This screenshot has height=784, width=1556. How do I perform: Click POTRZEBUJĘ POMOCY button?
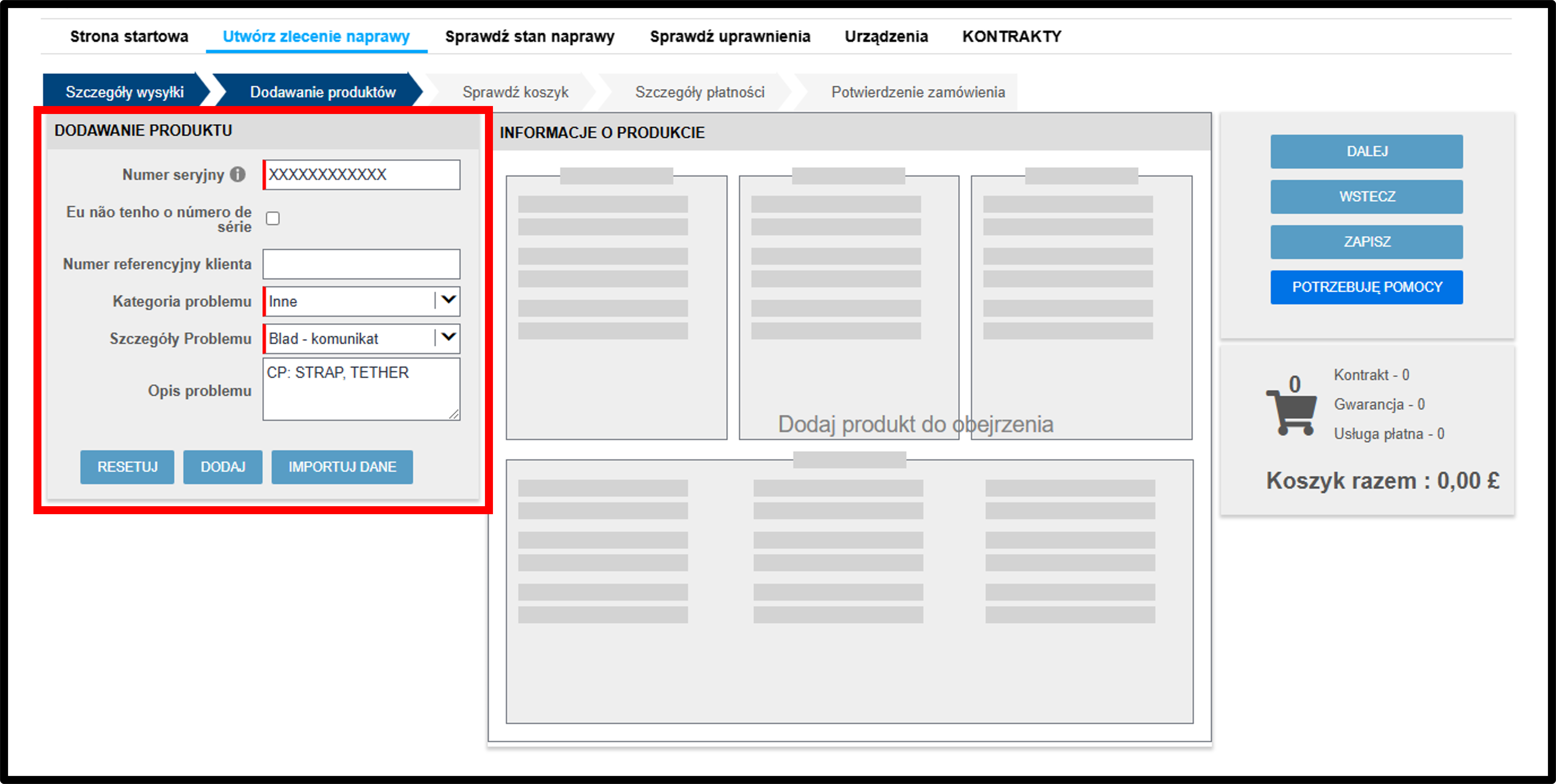point(1367,287)
